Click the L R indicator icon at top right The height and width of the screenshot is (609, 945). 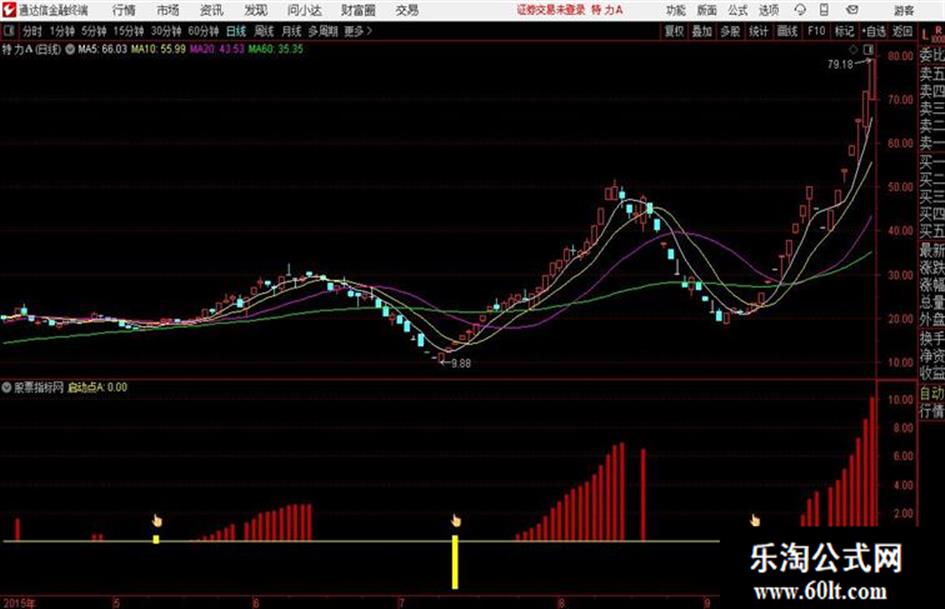point(931,33)
